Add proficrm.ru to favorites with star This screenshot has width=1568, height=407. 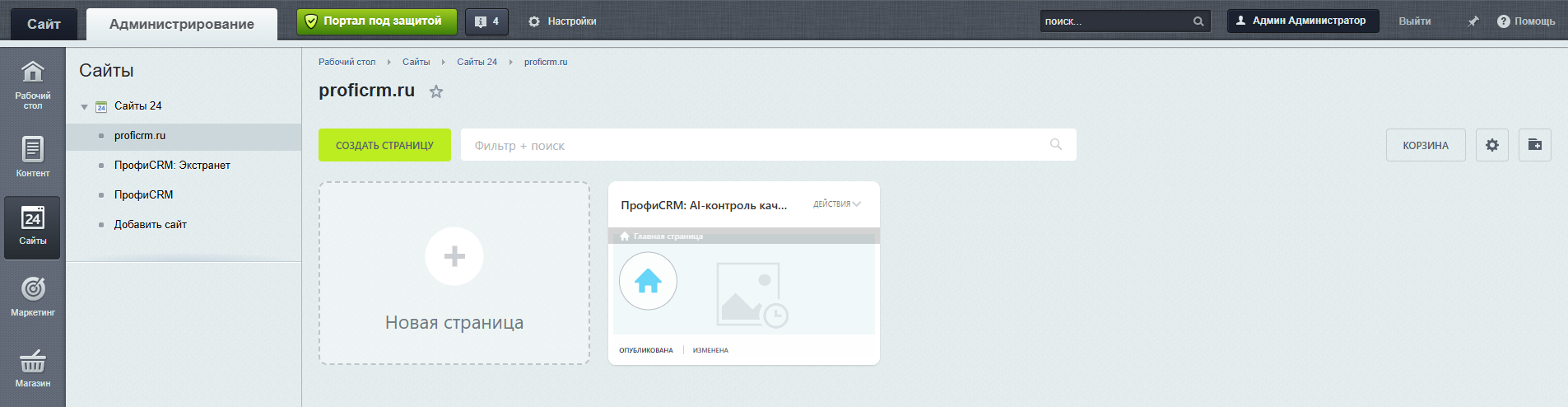[x=436, y=91]
